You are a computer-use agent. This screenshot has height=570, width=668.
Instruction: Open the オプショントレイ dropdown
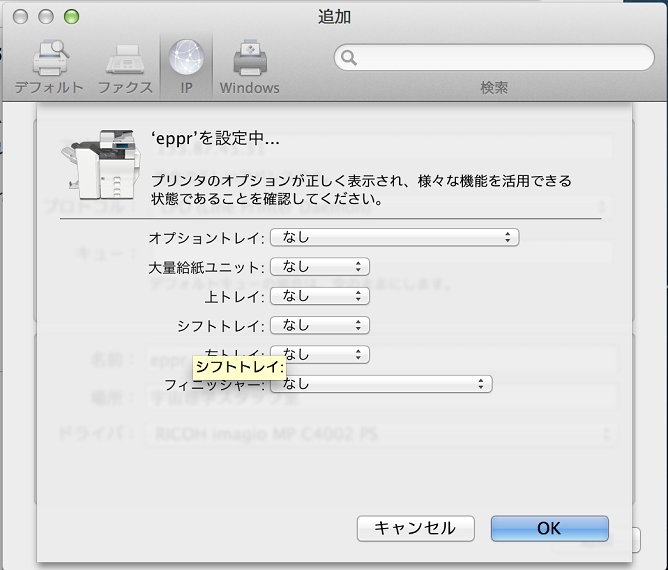click(x=394, y=237)
